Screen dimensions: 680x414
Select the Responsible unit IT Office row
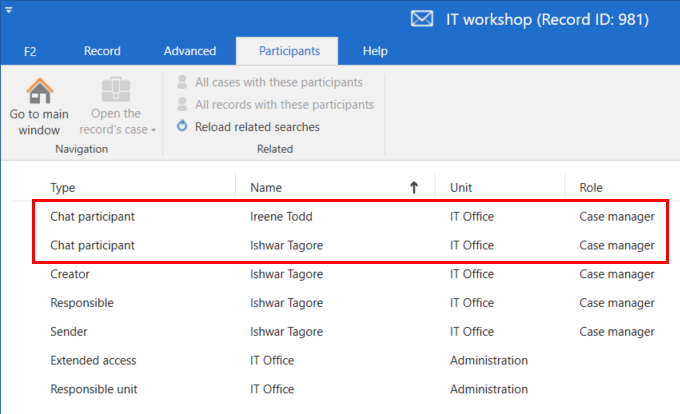(x=350, y=389)
